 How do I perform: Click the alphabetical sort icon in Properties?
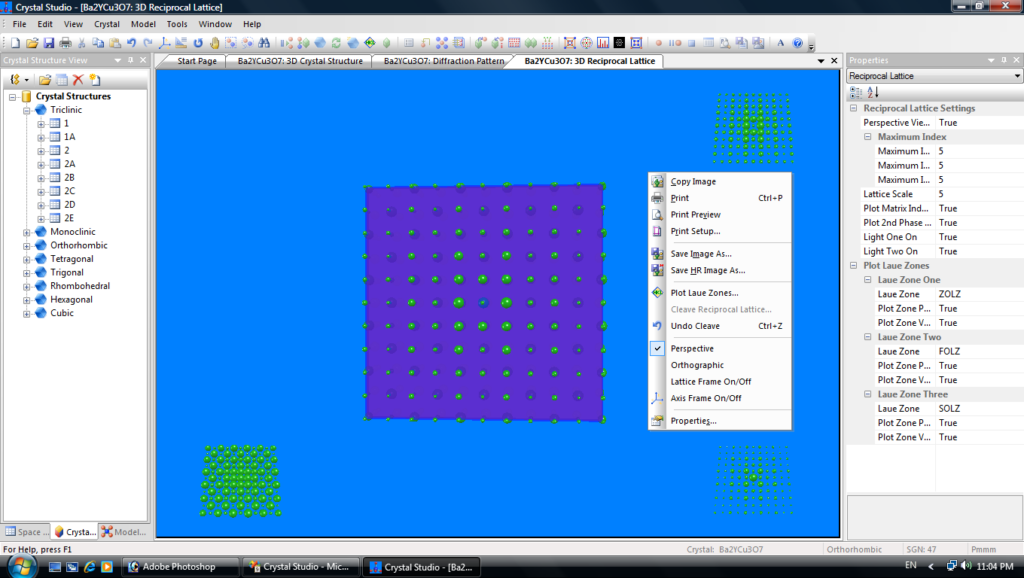(871, 92)
